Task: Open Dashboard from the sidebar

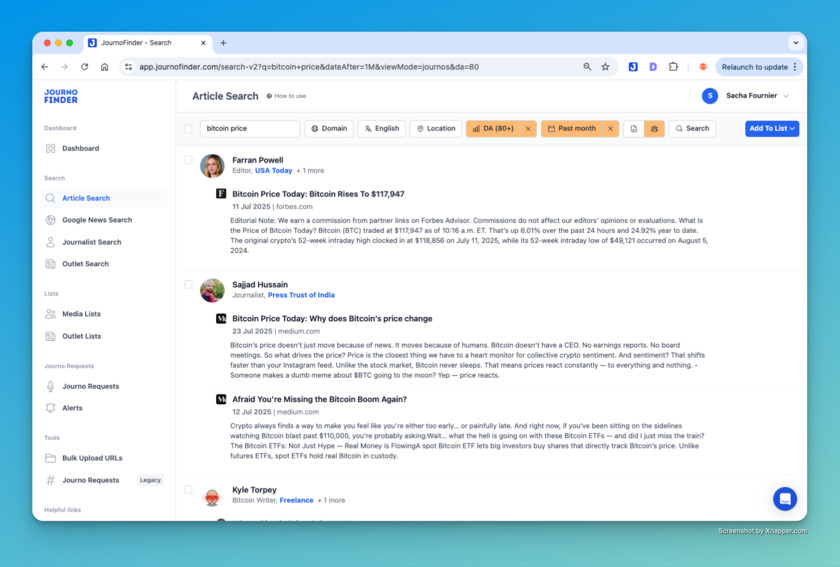Action: (80, 148)
